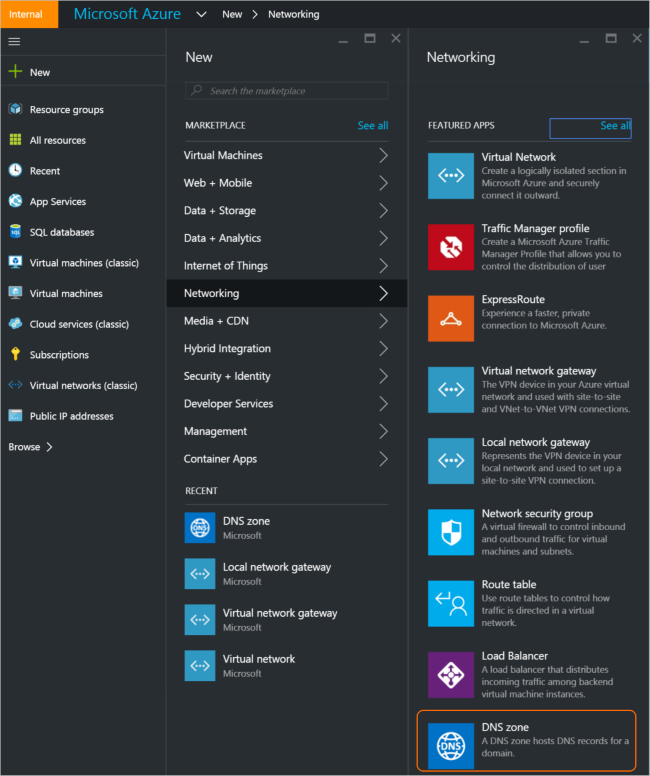Click the Search the marketplace field
This screenshot has height=776, width=650.
[287, 91]
